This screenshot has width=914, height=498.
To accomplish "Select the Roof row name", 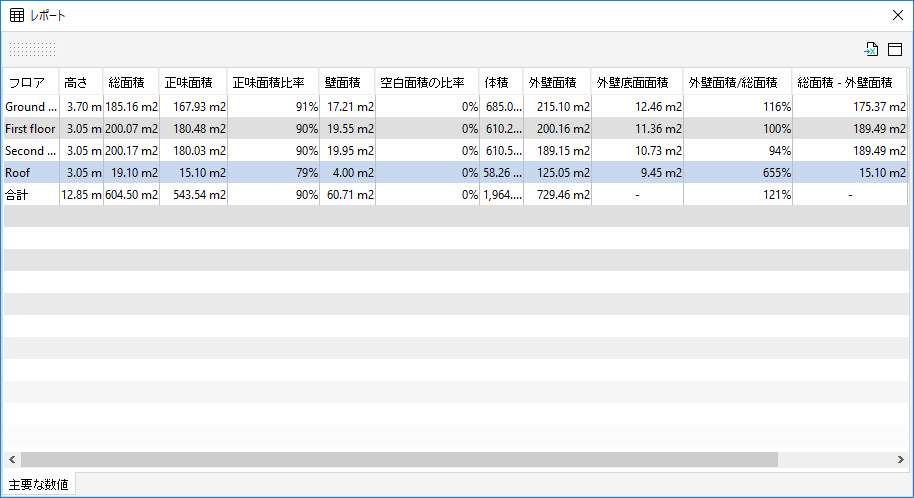I will (x=31, y=173).
